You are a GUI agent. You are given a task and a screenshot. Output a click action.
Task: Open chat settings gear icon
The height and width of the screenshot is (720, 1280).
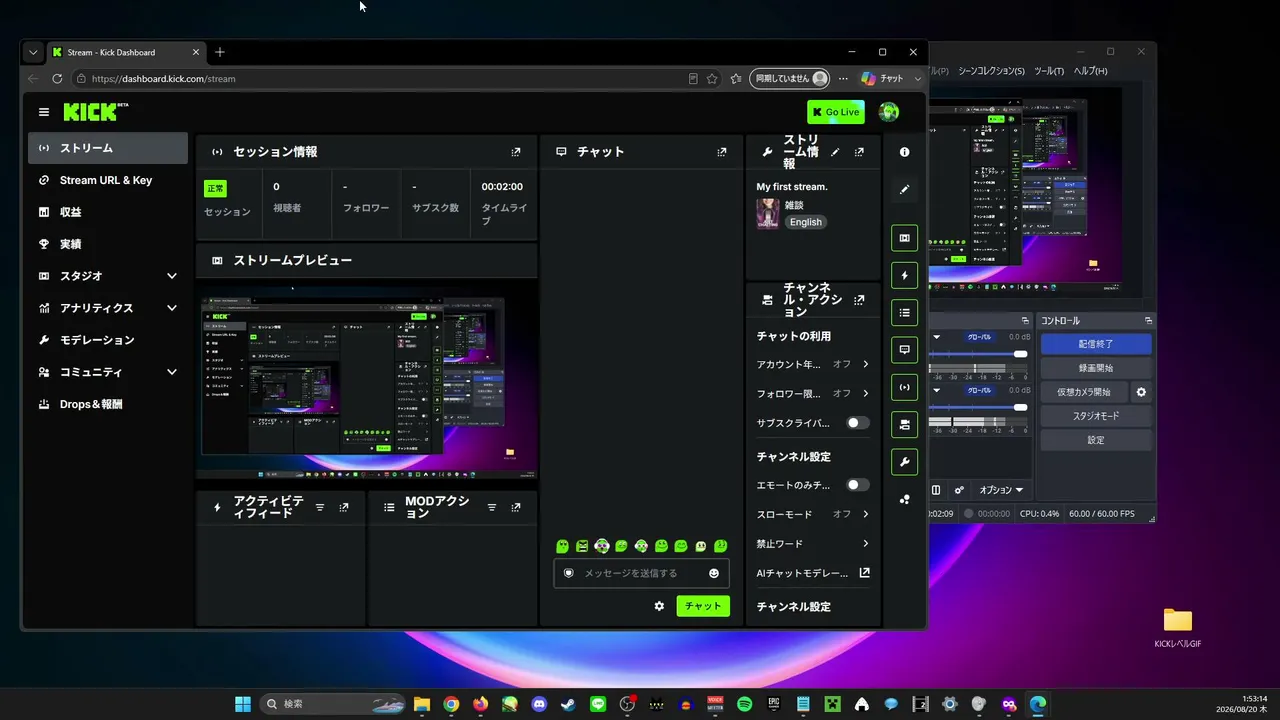pos(659,606)
